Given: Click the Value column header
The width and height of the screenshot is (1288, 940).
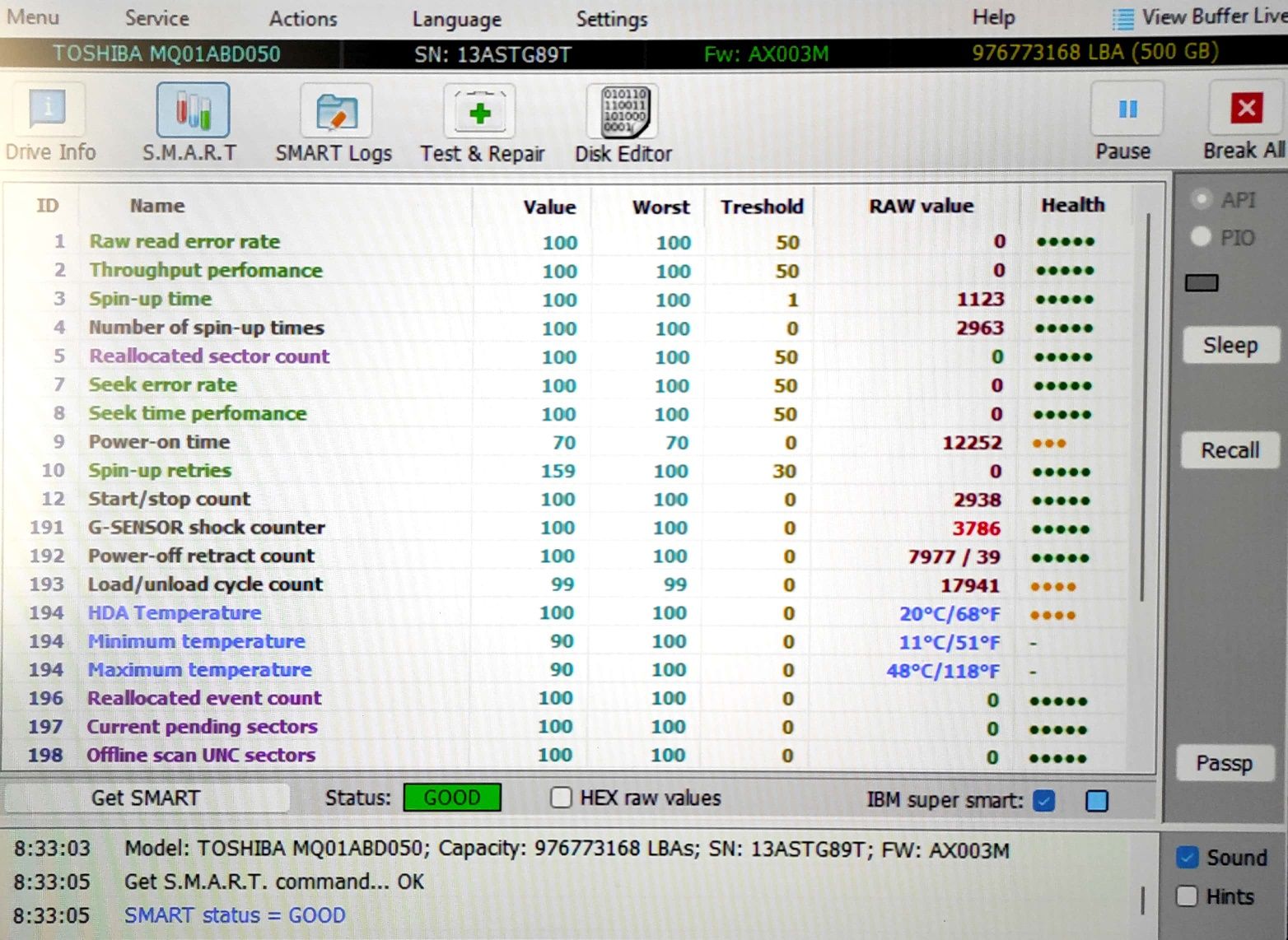Looking at the screenshot, I should (549, 207).
